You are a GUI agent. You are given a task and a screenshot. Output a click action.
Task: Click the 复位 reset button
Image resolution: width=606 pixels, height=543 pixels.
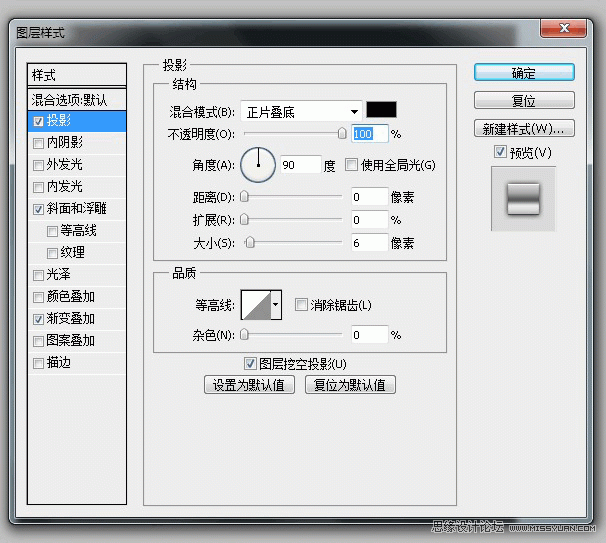524,100
